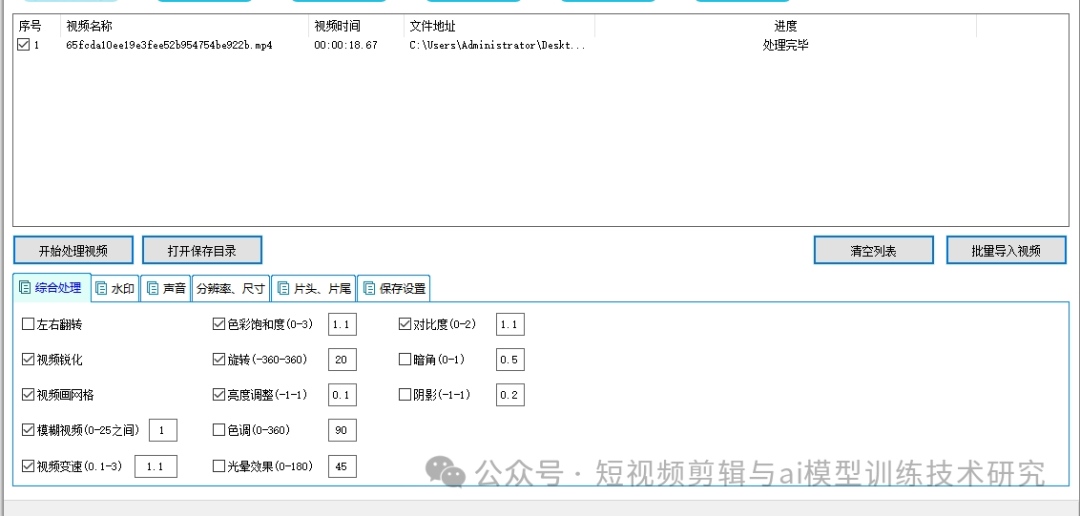Image resolution: width=1080 pixels, height=516 pixels.
Task: Click the 色调 value field showing 90
Action: [342, 430]
